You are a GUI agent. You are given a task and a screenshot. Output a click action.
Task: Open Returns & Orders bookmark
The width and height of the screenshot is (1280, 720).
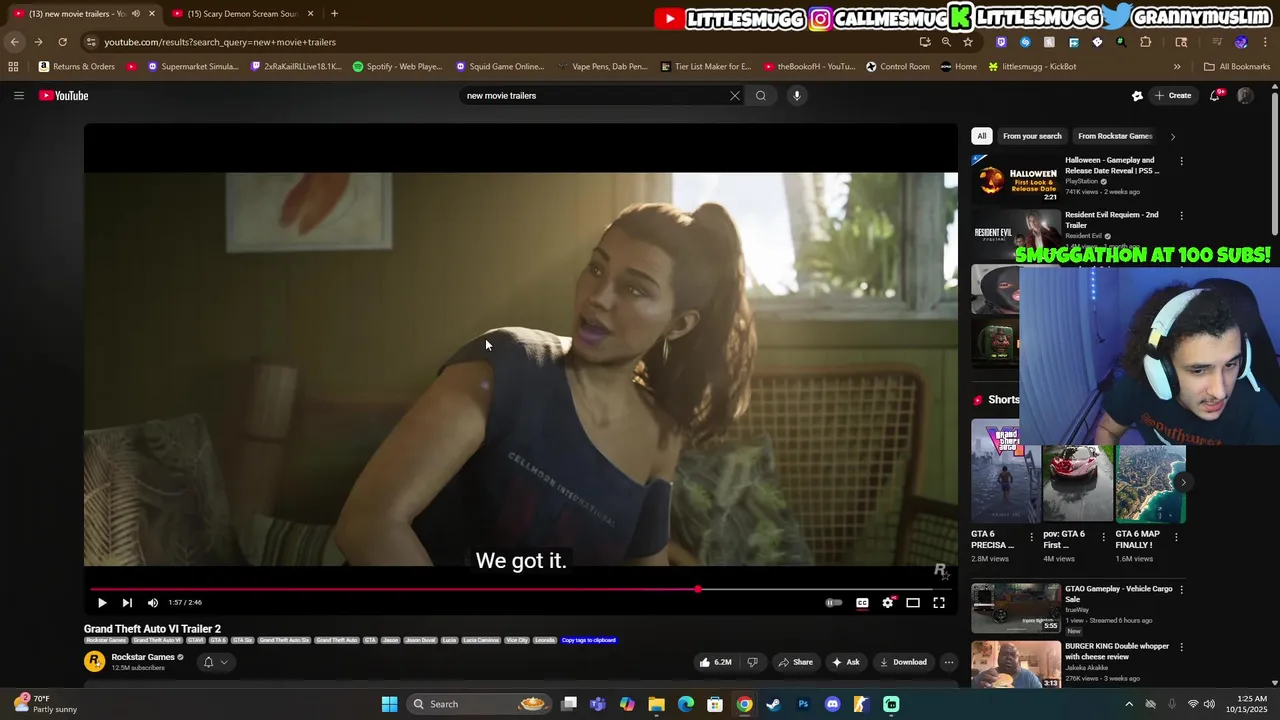77,67
